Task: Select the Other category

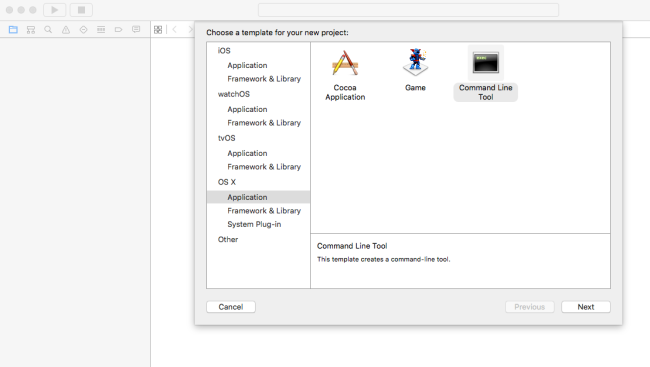Action: pyautogui.click(x=228, y=239)
